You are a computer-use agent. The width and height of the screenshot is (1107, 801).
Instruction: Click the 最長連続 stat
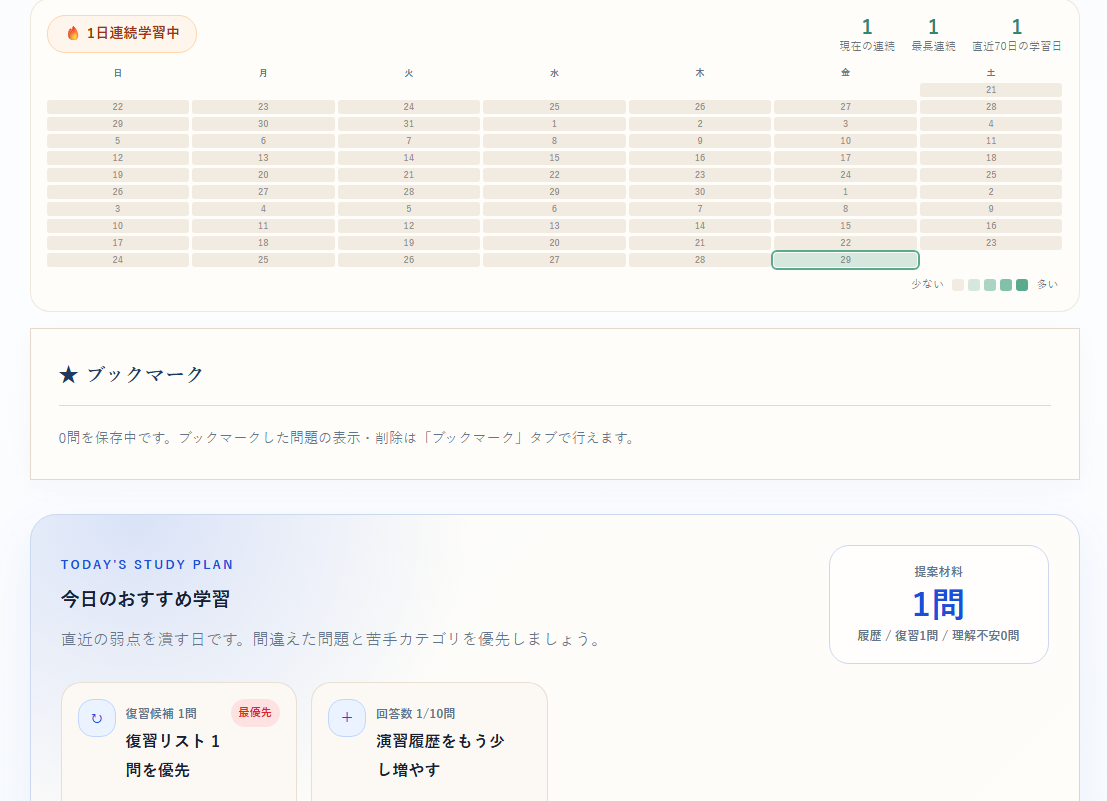point(933,35)
